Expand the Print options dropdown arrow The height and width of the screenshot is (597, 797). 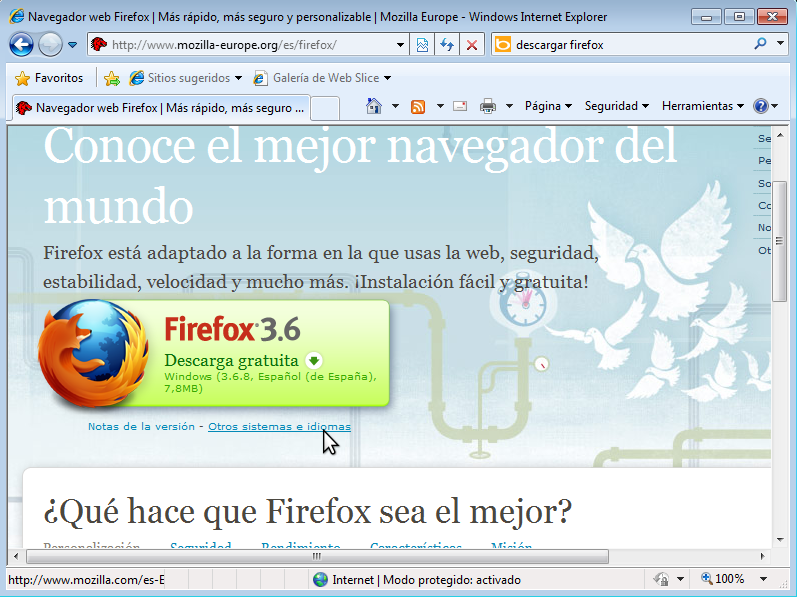(509, 106)
